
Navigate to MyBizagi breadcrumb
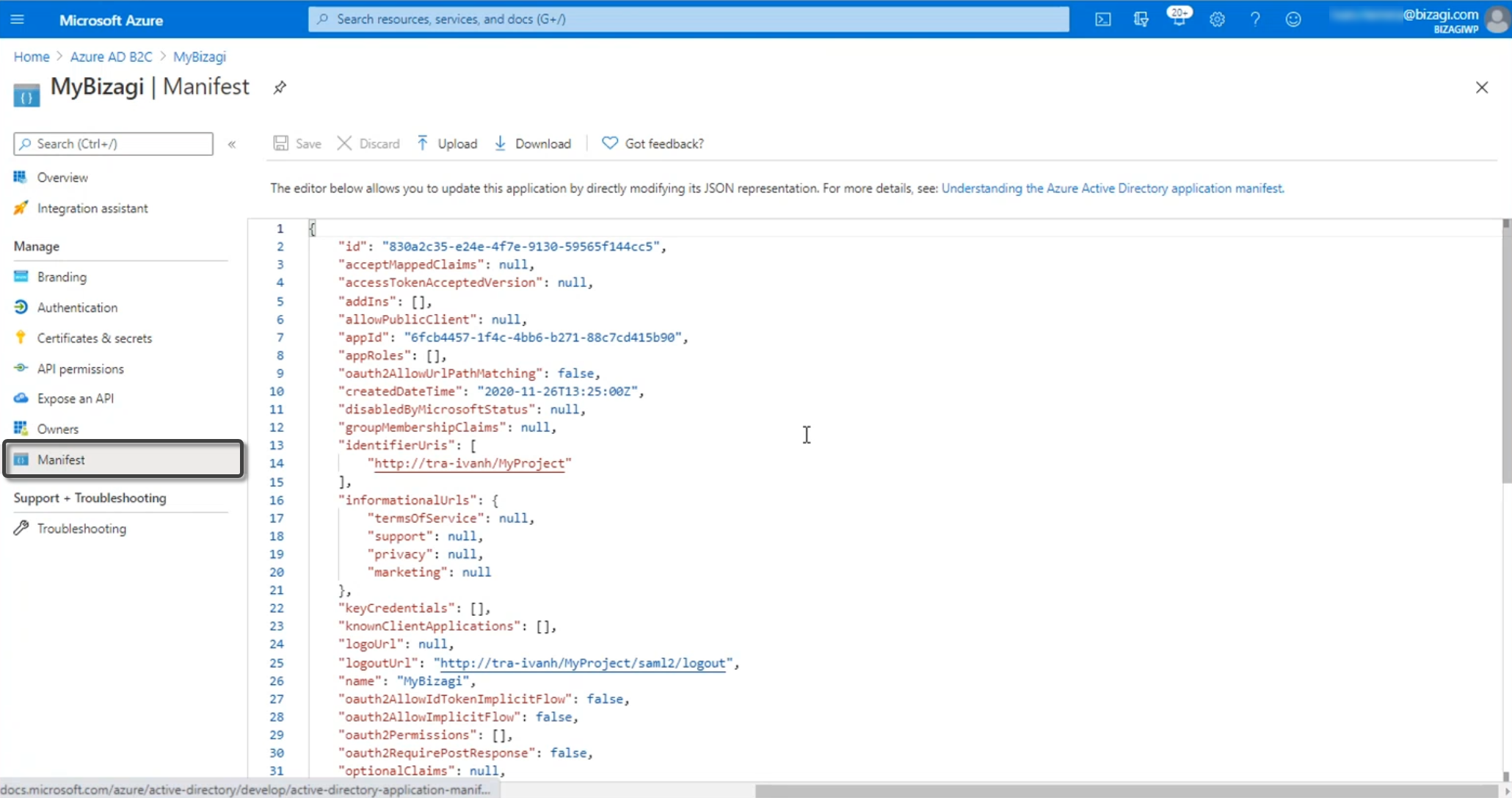200,57
